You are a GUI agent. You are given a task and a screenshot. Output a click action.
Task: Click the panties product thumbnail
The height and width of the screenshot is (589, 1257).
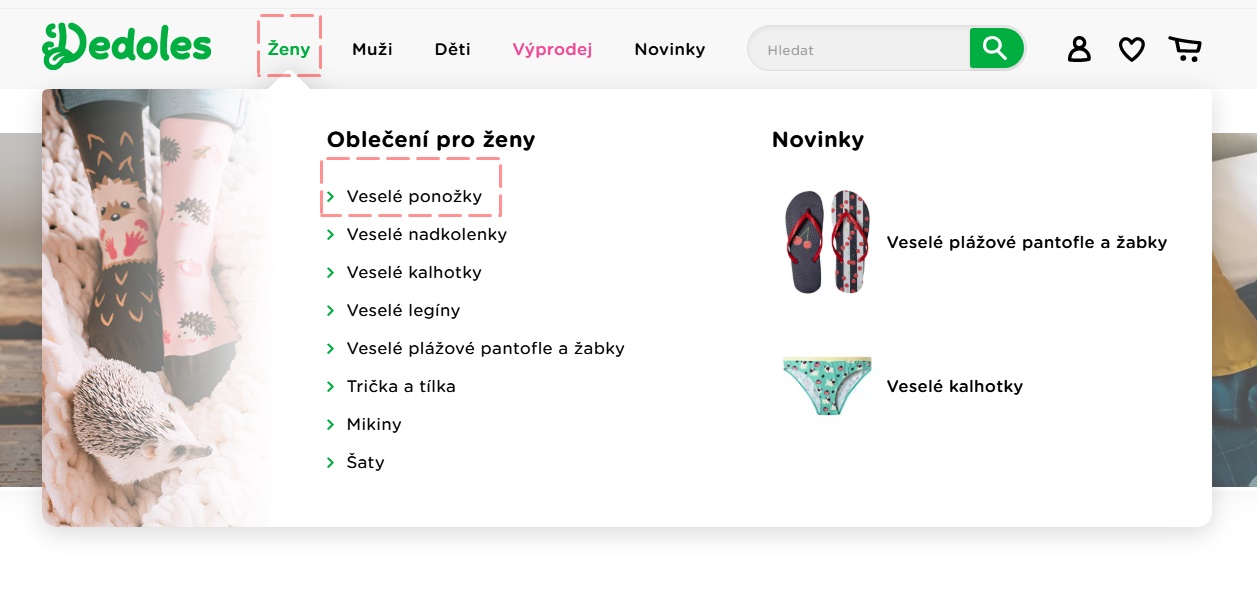pyautogui.click(x=827, y=386)
